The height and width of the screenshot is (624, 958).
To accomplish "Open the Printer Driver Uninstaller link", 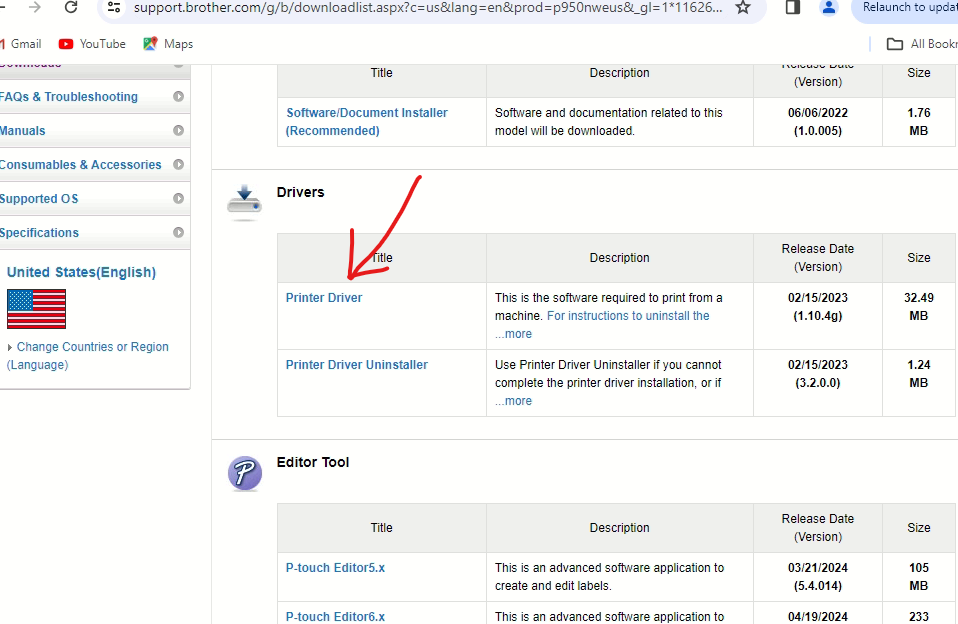I will pos(357,365).
